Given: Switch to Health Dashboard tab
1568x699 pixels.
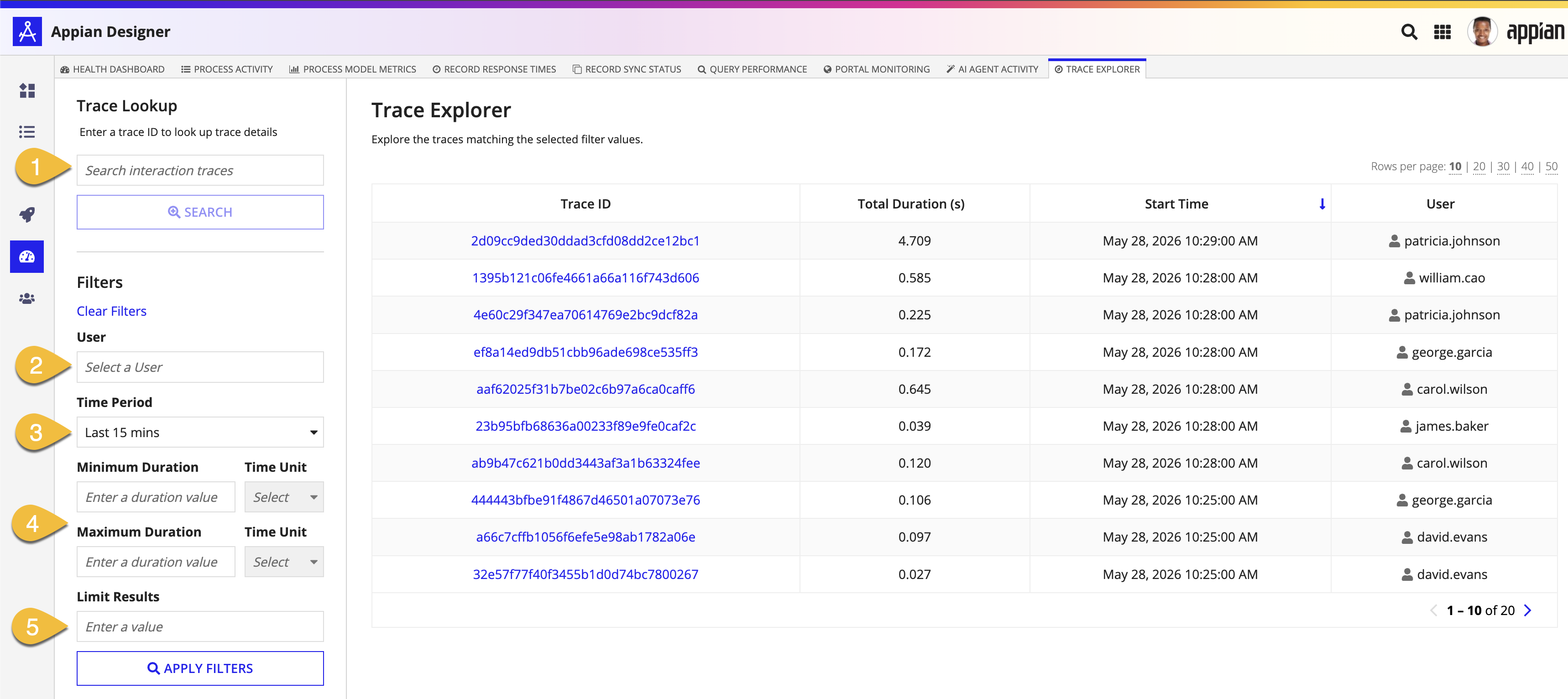Looking at the screenshot, I should 113,69.
